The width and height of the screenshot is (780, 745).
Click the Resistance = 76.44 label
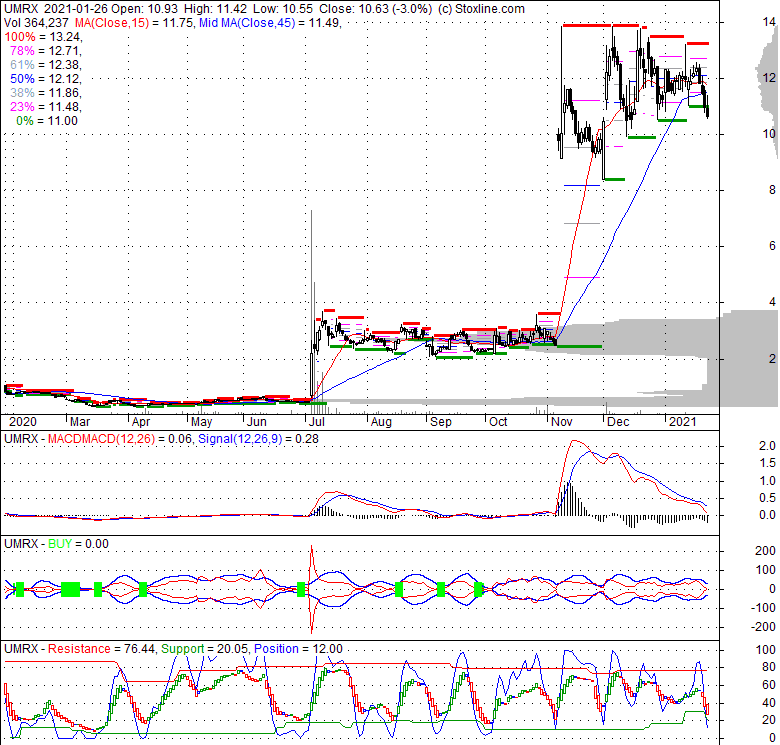click(x=101, y=649)
